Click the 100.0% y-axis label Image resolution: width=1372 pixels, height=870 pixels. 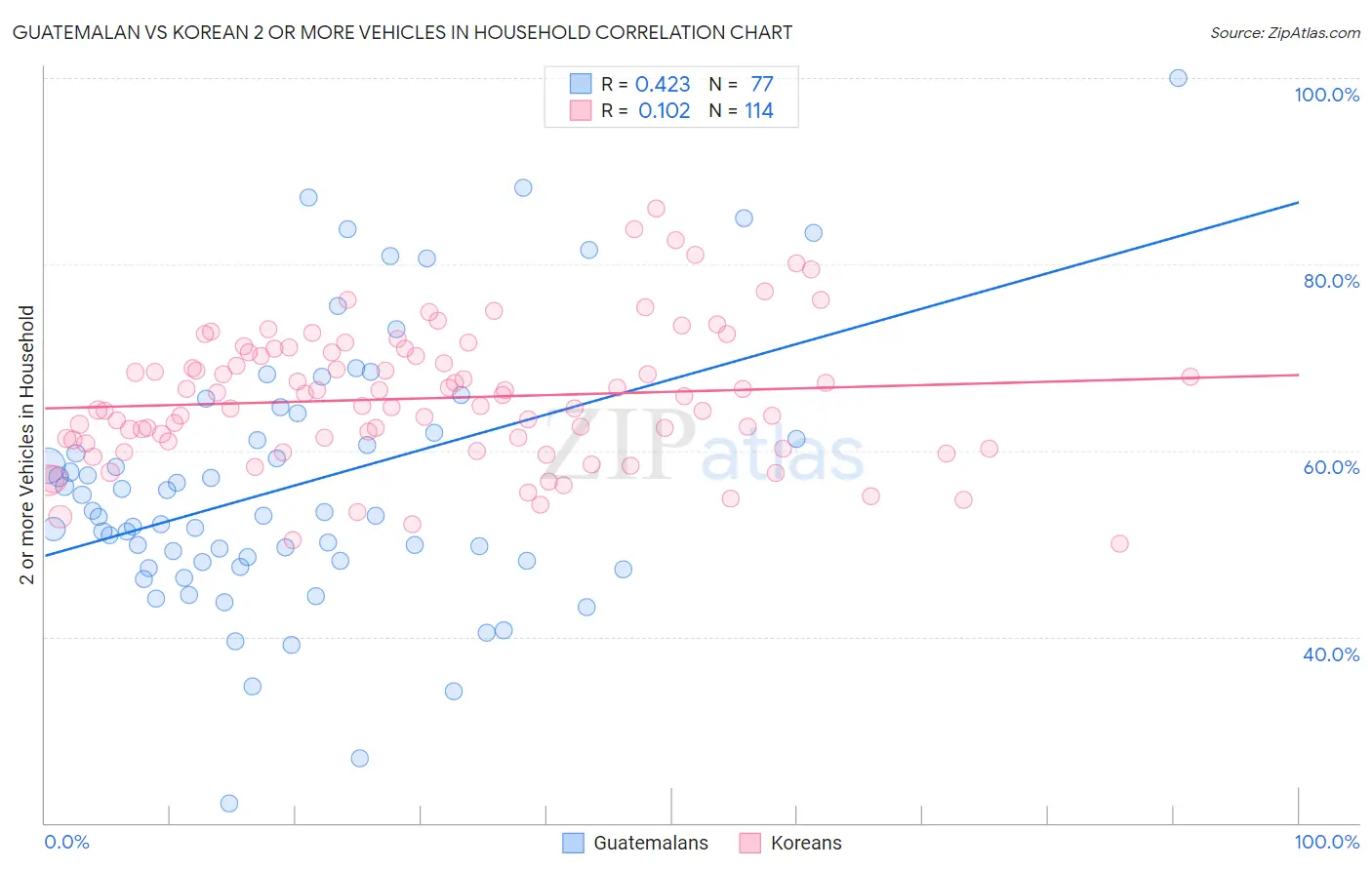click(x=1327, y=95)
